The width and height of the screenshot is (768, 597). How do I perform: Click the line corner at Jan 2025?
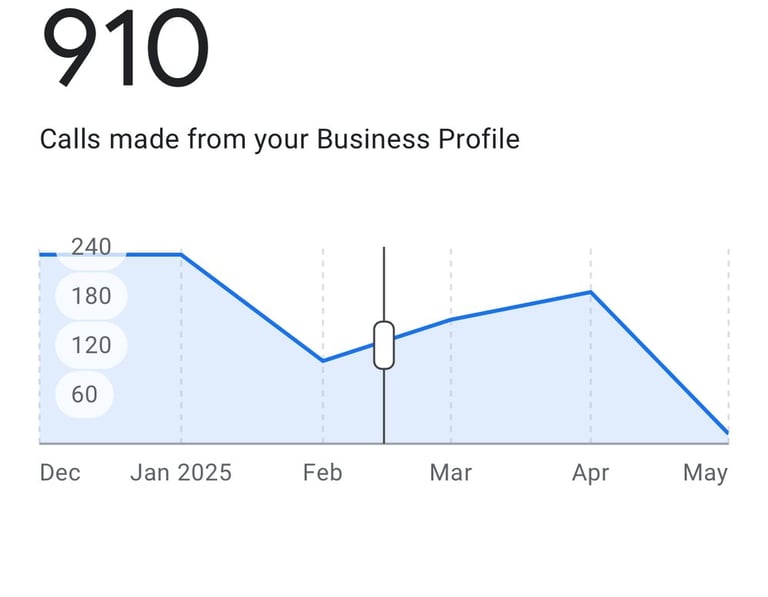click(181, 255)
